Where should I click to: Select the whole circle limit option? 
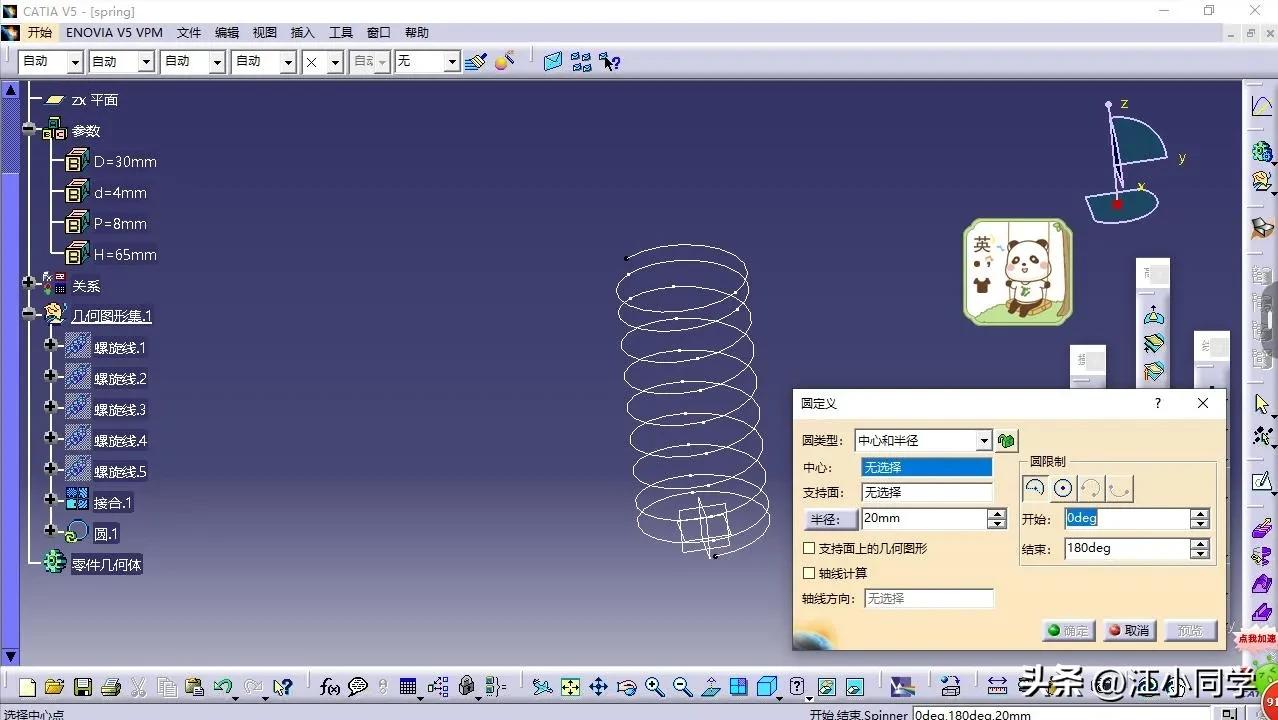(x=1063, y=488)
